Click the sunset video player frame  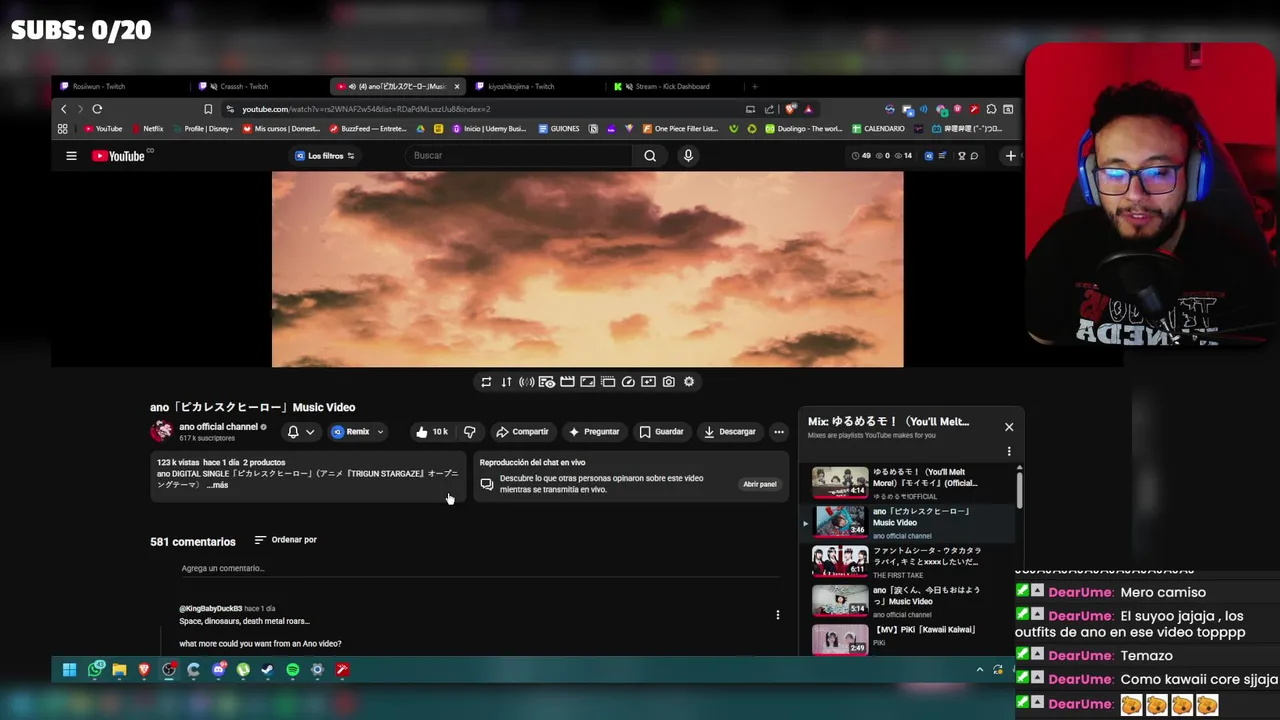click(x=587, y=269)
